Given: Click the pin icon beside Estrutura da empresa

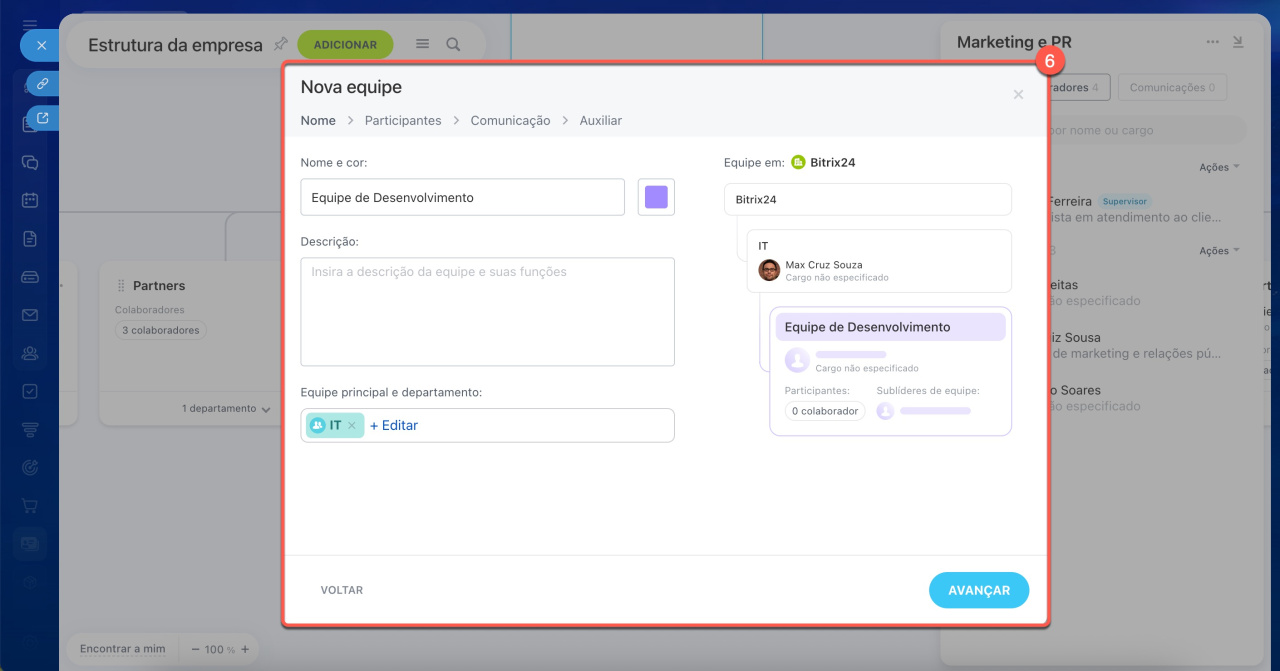Looking at the screenshot, I should (x=281, y=44).
